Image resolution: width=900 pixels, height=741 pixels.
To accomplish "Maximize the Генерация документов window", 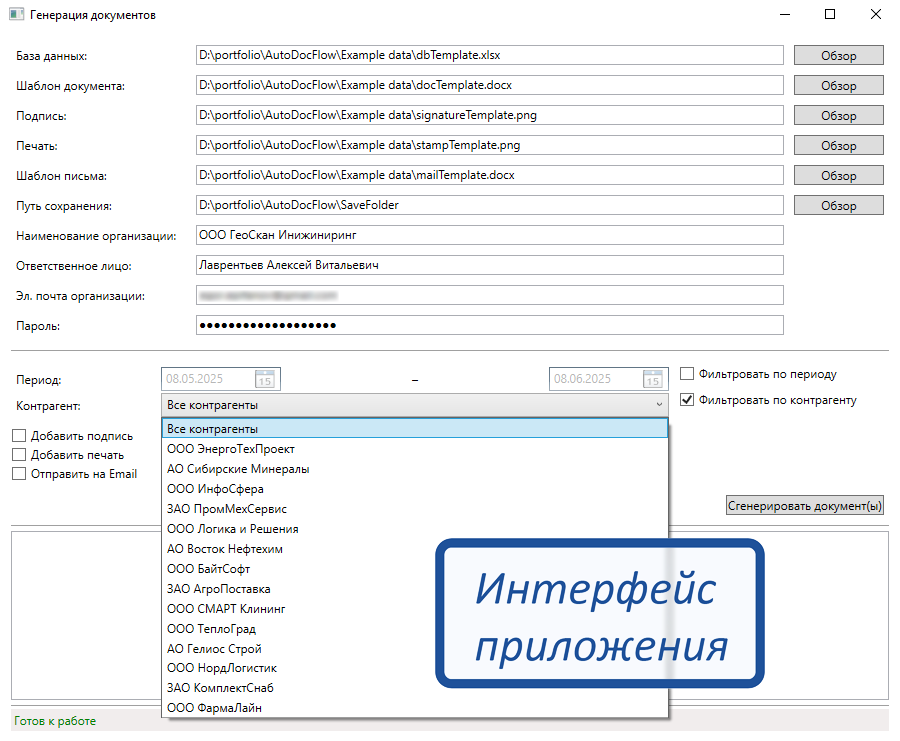I will (x=830, y=14).
